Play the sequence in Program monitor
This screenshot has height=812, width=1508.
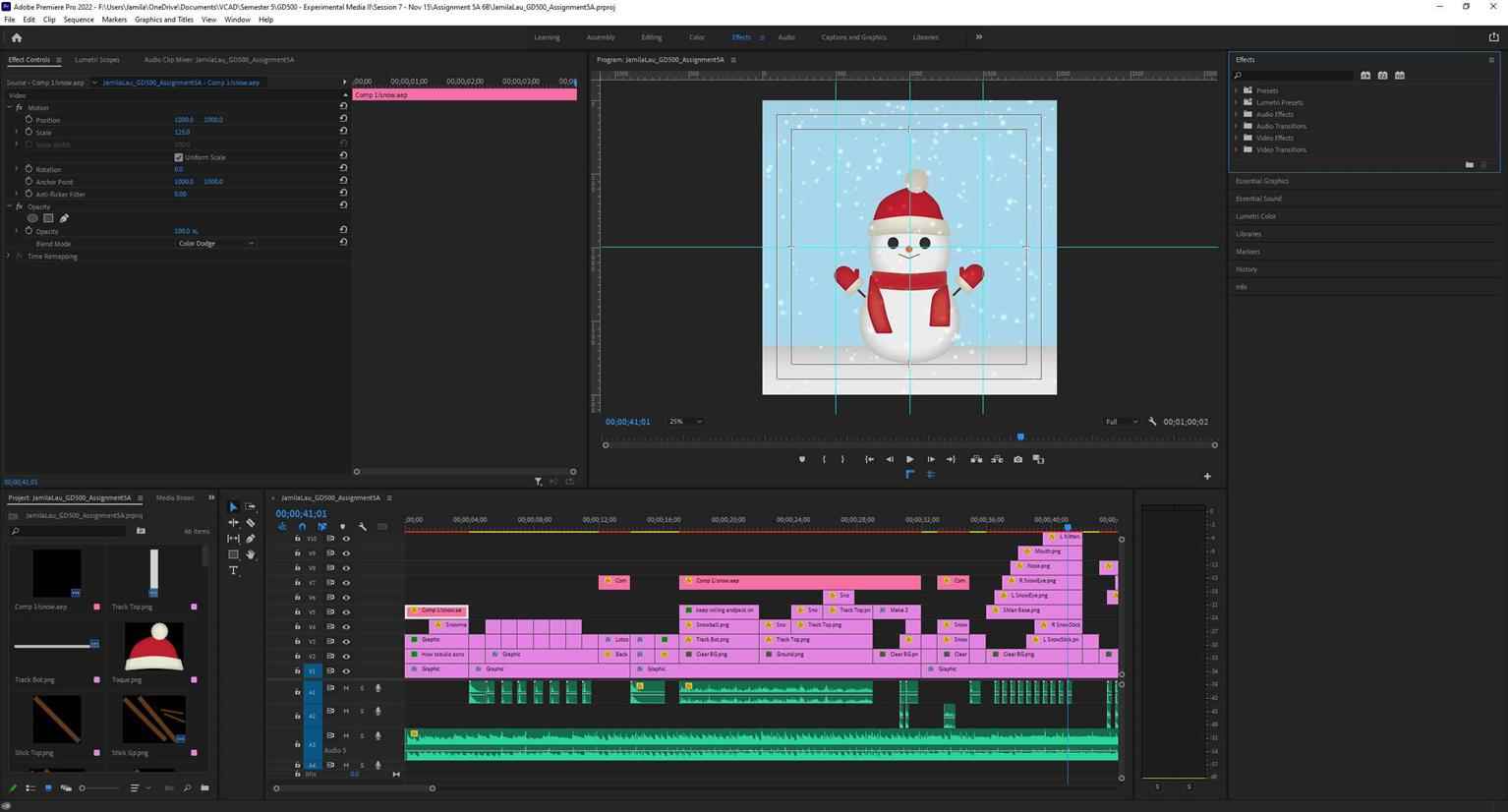point(909,459)
